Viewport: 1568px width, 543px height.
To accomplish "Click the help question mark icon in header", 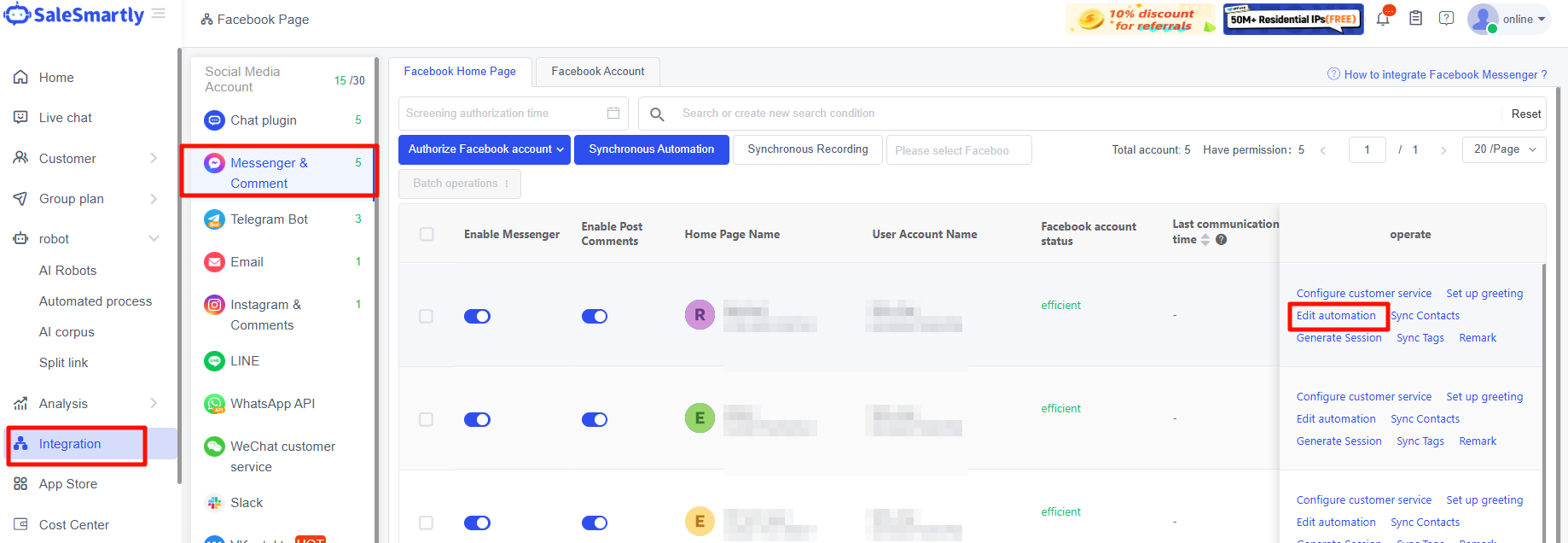I will point(1446,18).
